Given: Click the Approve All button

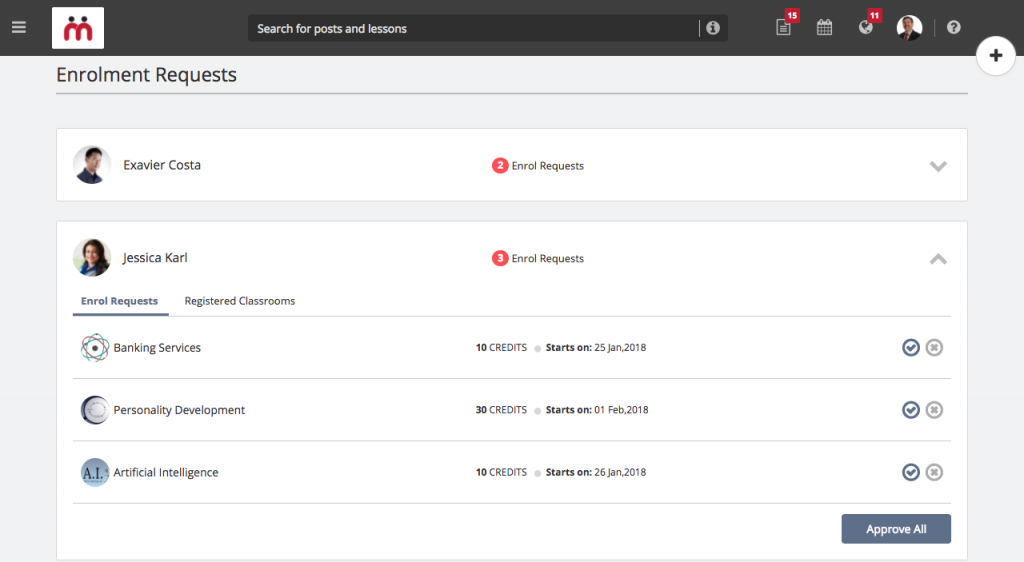Looking at the screenshot, I should pyautogui.click(x=896, y=529).
